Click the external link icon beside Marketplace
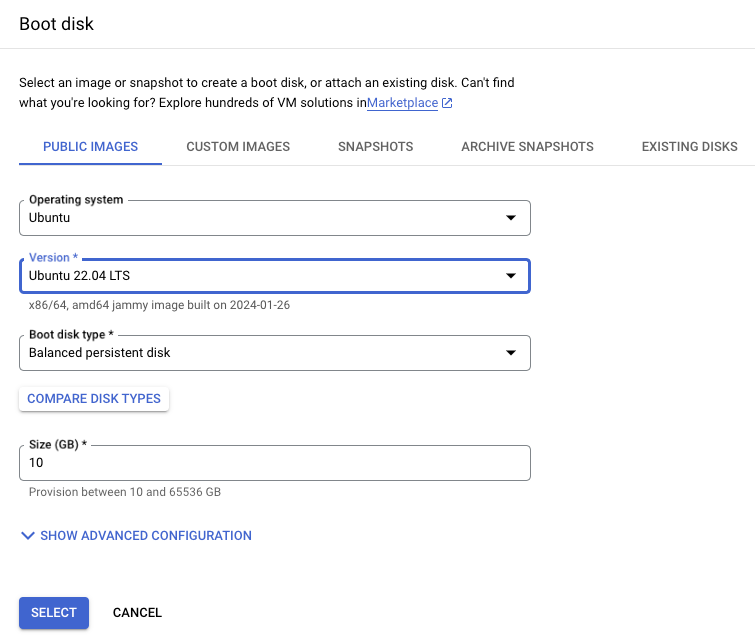This screenshot has height=638, width=755. [x=447, y=103]
